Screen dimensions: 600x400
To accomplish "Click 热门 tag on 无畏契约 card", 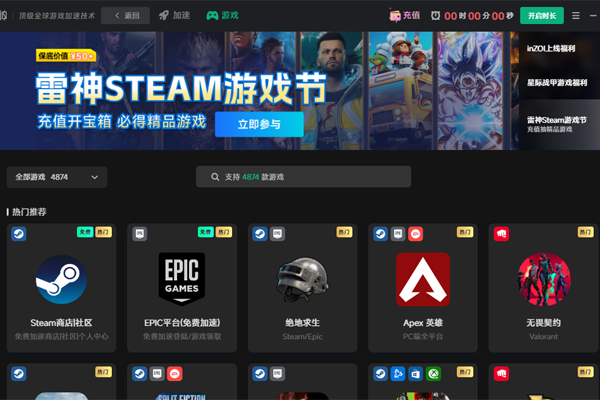I will coord(585,232).
